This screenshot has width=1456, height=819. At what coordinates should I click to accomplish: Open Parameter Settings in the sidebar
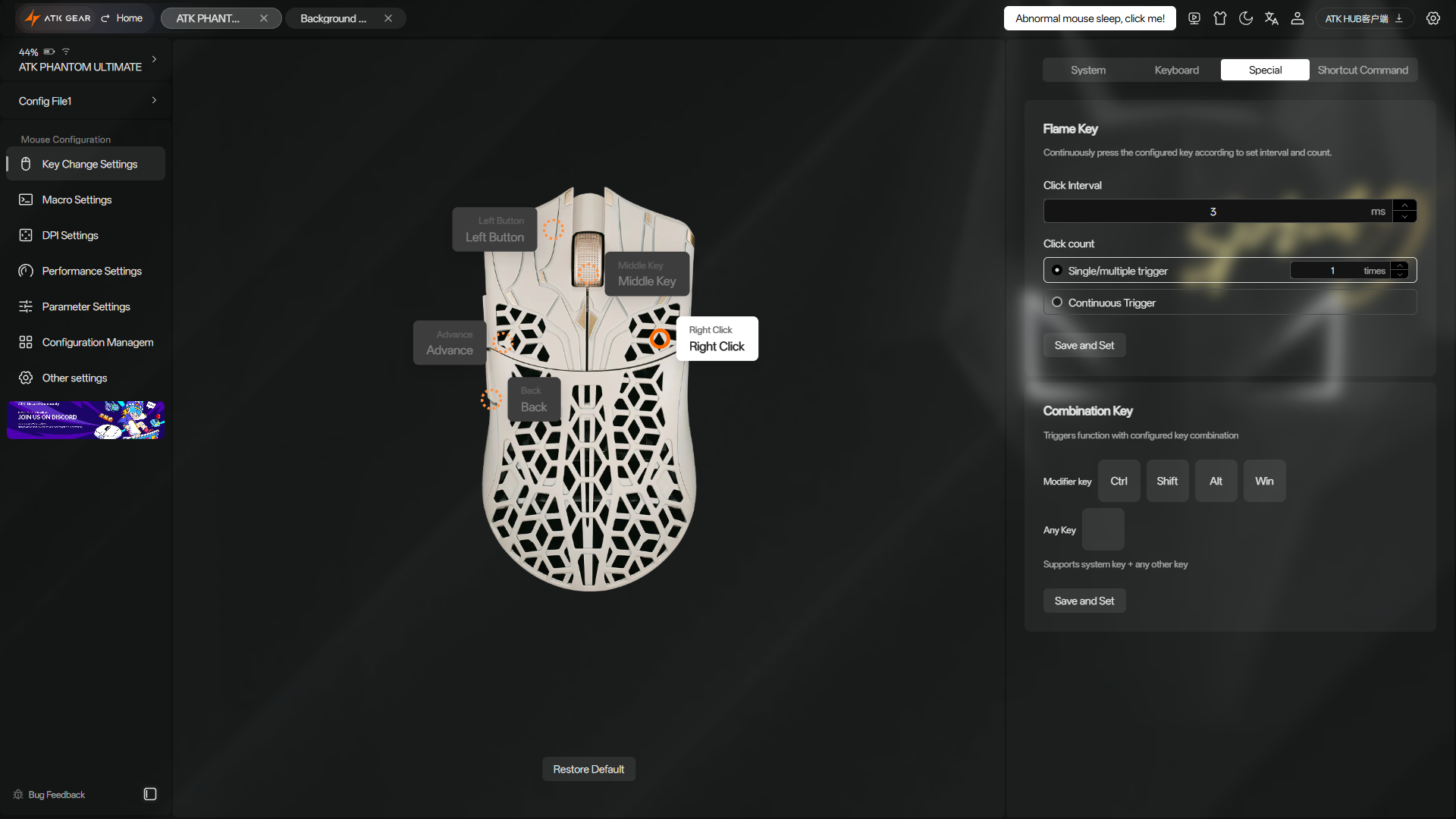click(x=86, y=306)
